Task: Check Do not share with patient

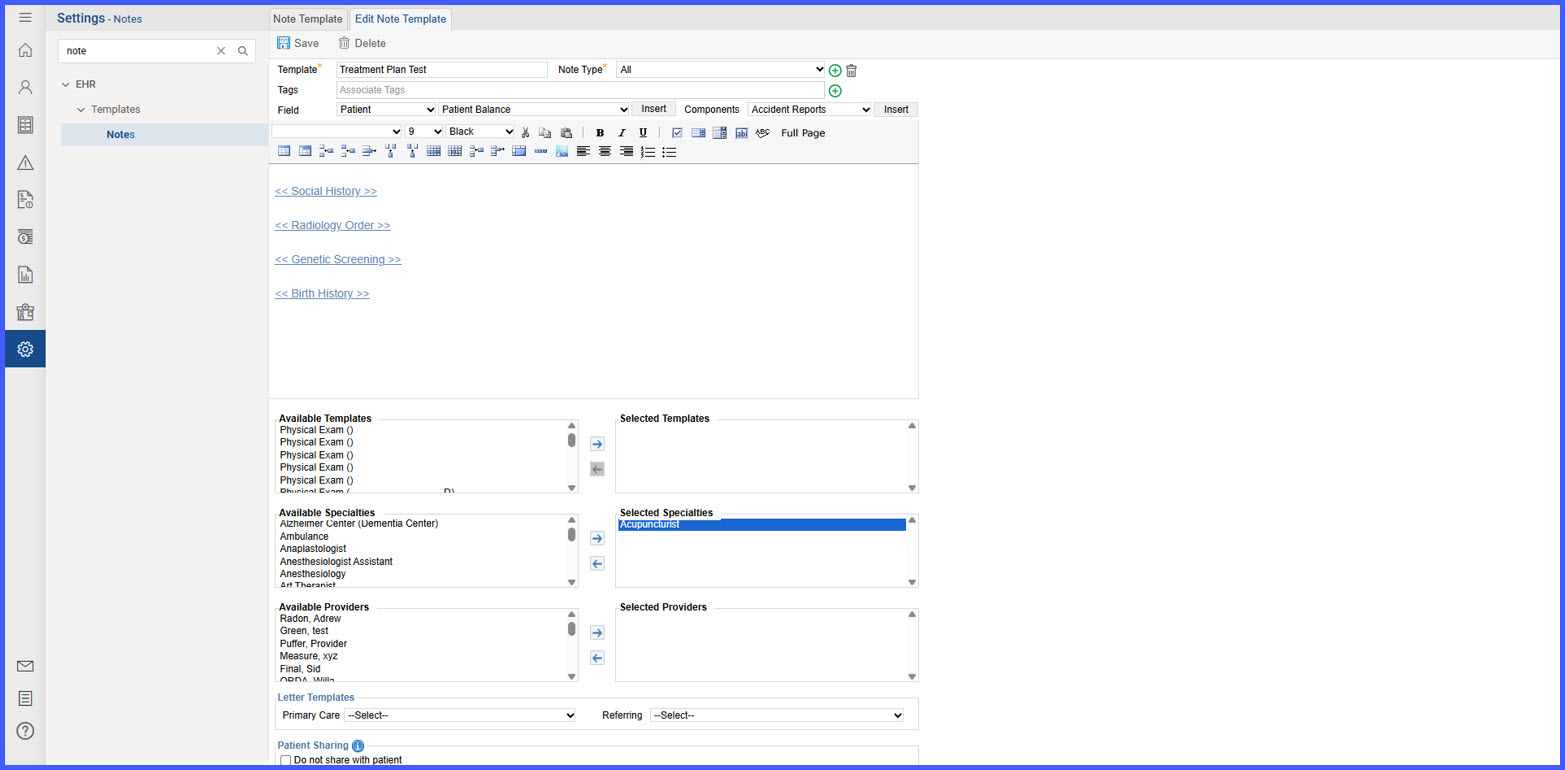Action: click(286, 761)
